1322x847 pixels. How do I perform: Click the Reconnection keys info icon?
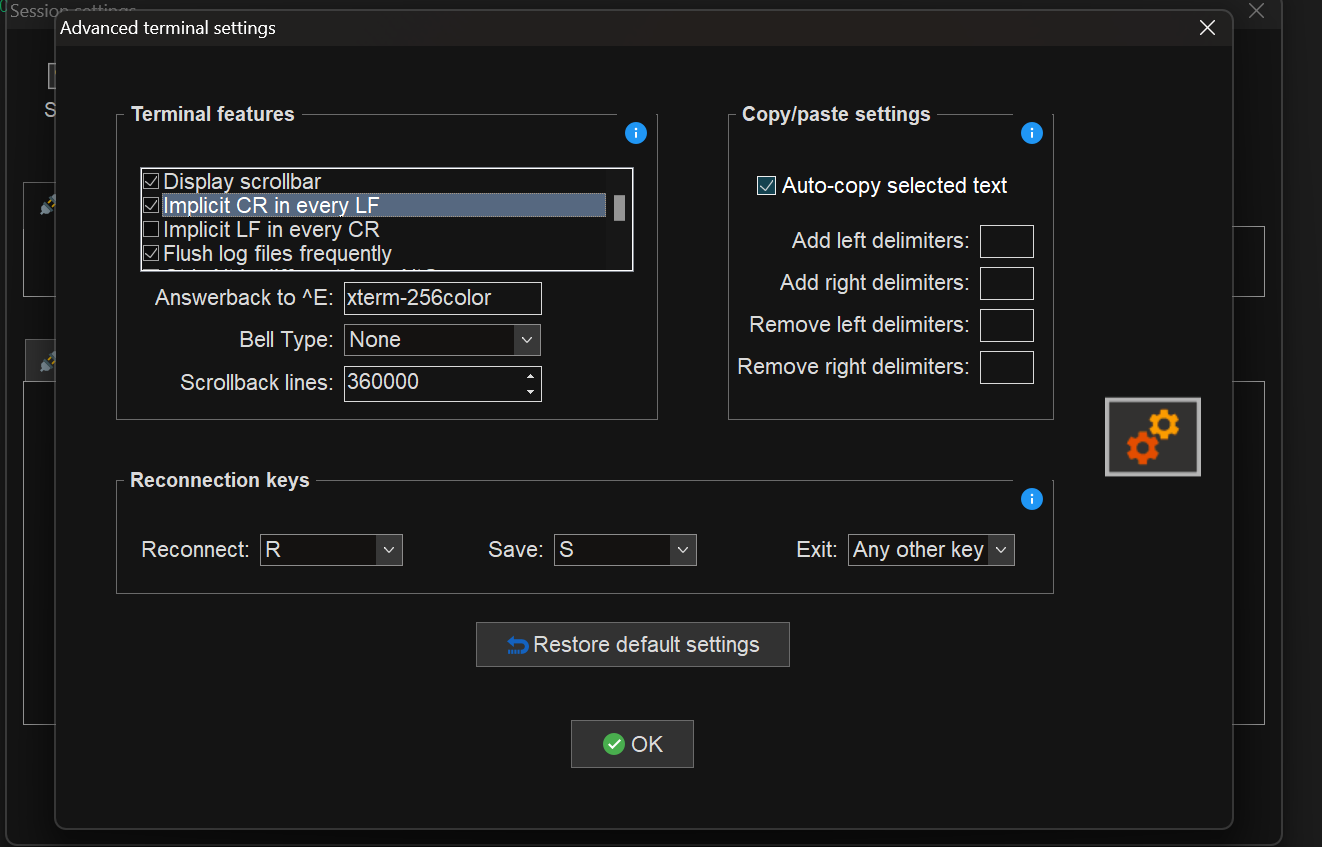coord(1032,499)
